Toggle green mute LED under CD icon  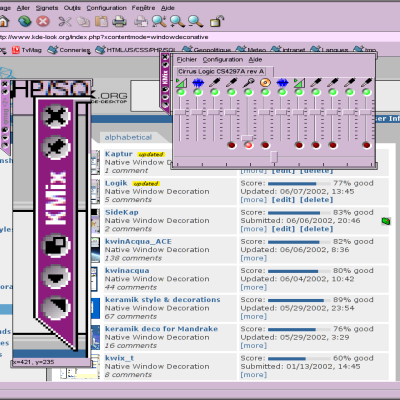pos(265,92)
